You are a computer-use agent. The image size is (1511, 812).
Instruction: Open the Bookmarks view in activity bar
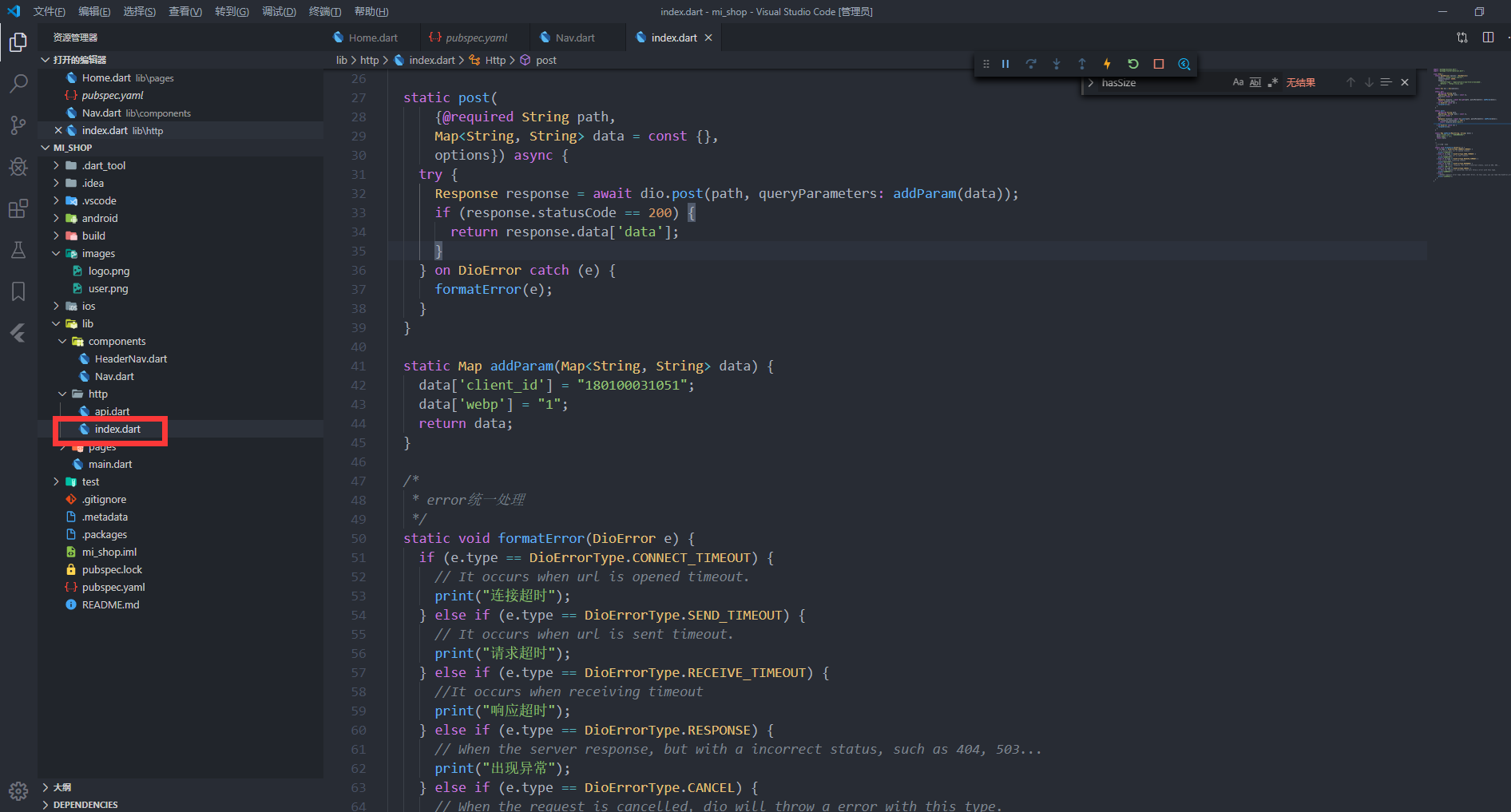coord(18,291)
